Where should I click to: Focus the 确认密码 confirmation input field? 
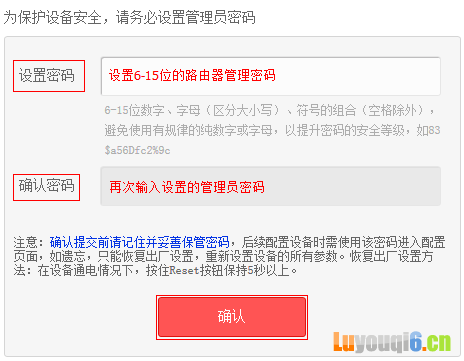[271, 186]
